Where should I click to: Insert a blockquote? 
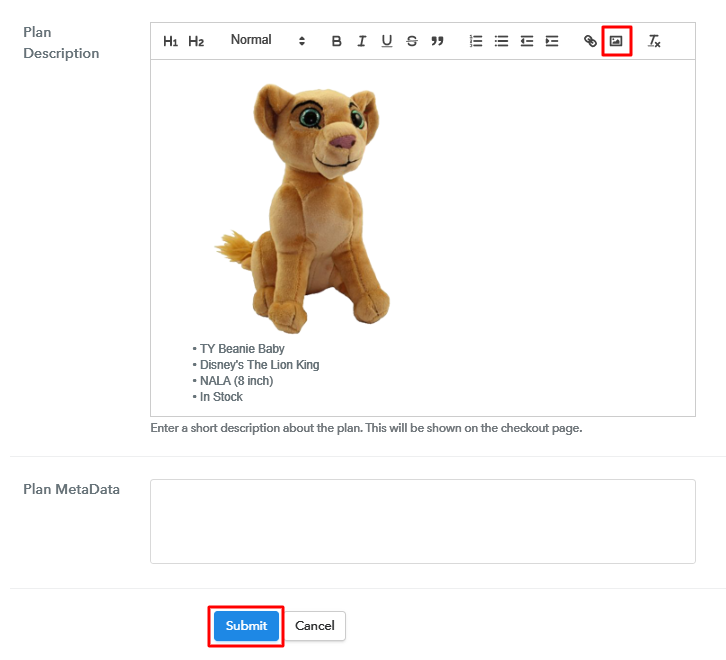click(x=437, y=41)
